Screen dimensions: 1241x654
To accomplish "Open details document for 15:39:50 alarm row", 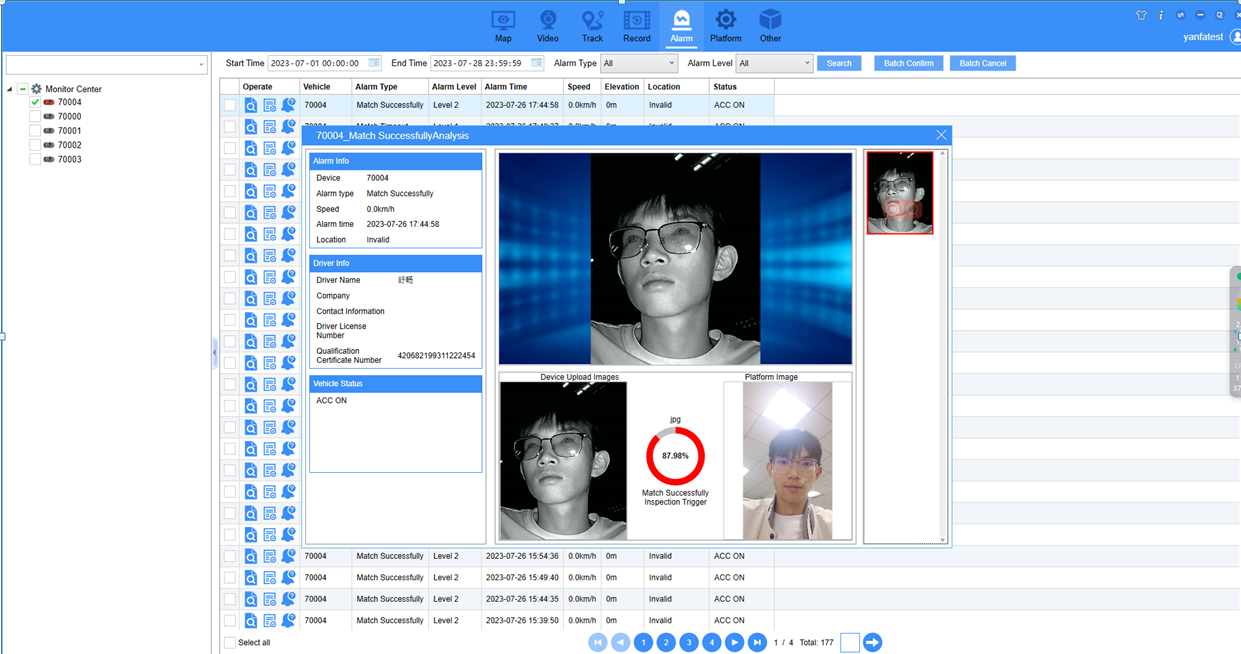I will 270,621.
